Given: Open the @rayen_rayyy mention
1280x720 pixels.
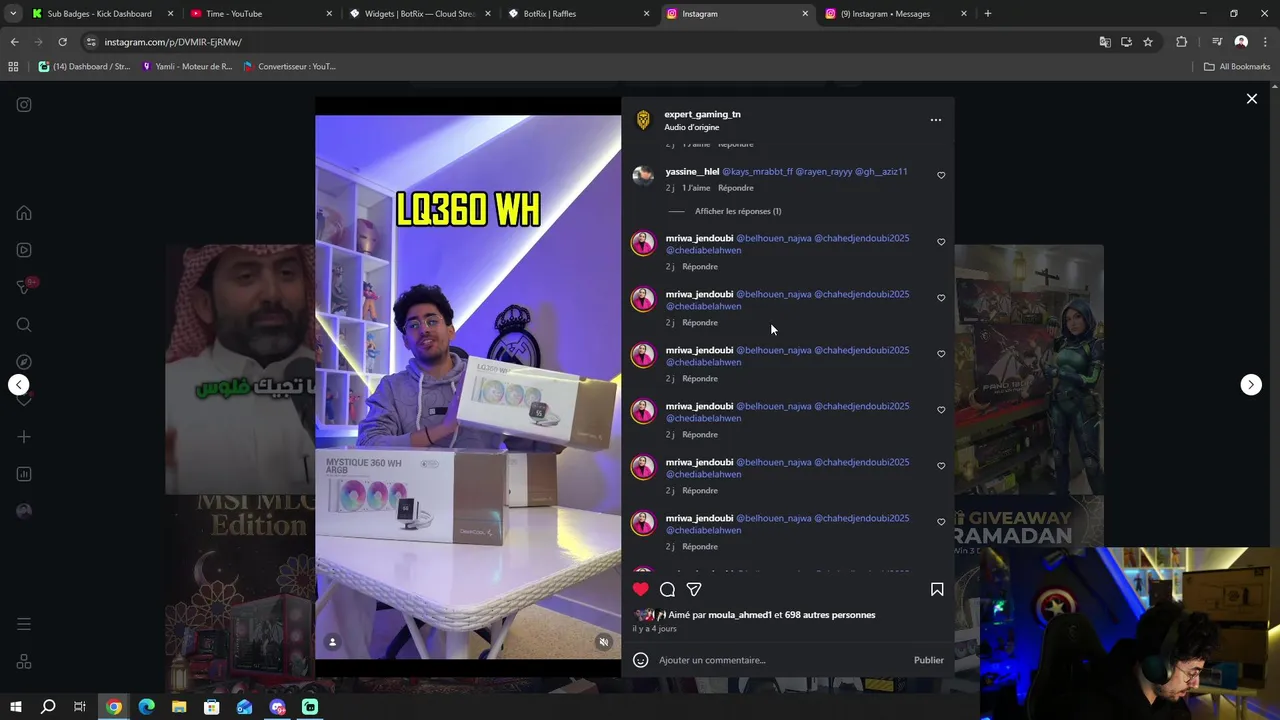Looking at the screenshot, I should coord(824,171).
